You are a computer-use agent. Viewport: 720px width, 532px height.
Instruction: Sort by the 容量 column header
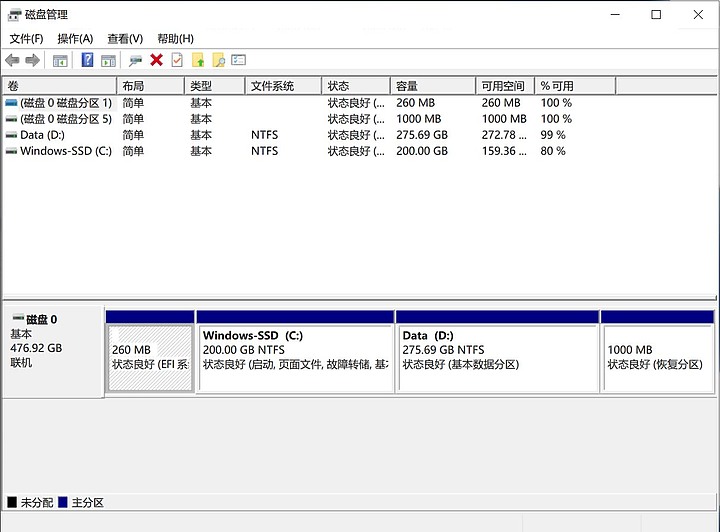click(433, 86)
